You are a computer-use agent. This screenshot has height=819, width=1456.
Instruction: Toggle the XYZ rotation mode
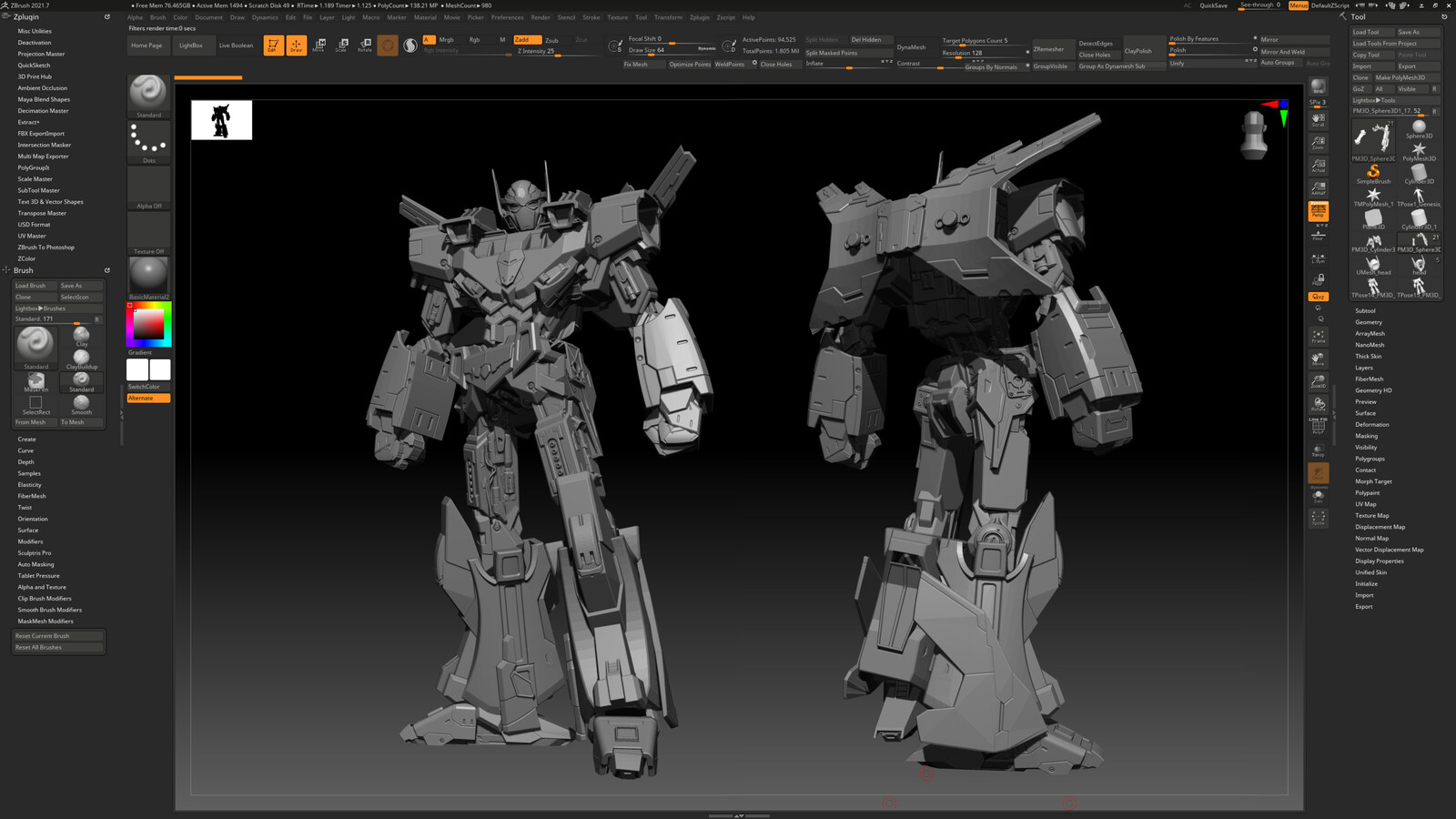pyautogui.click(x=1318, y=297)
